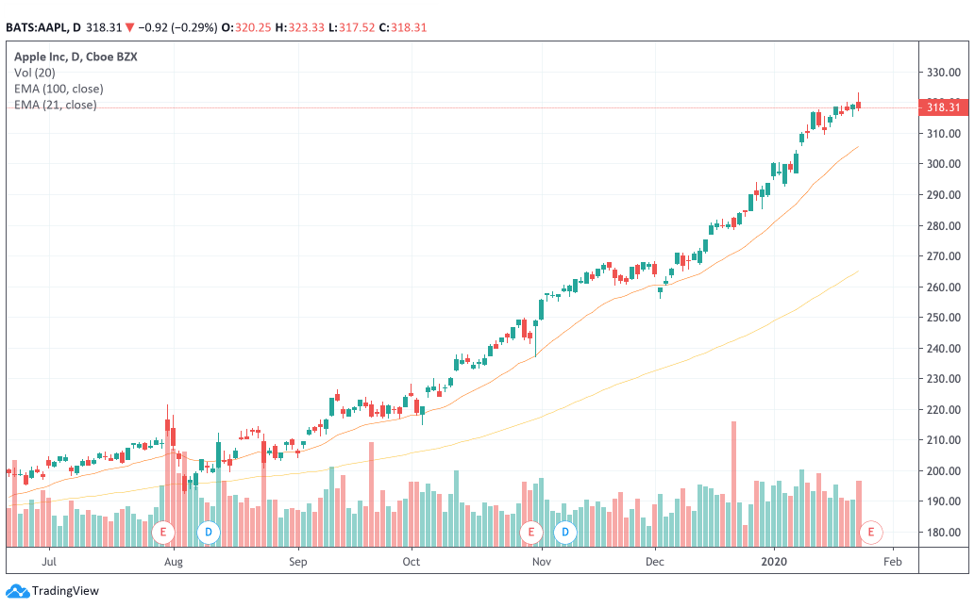Click the August dividend marker D
The width and height of the screenshot is (975, 608).
click(x=208, y=532)
